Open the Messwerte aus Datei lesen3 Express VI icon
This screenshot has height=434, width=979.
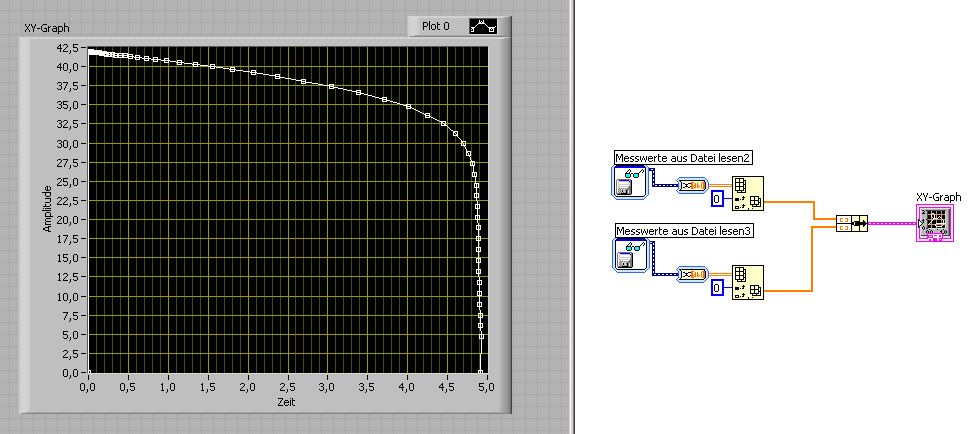click(630, 254)
